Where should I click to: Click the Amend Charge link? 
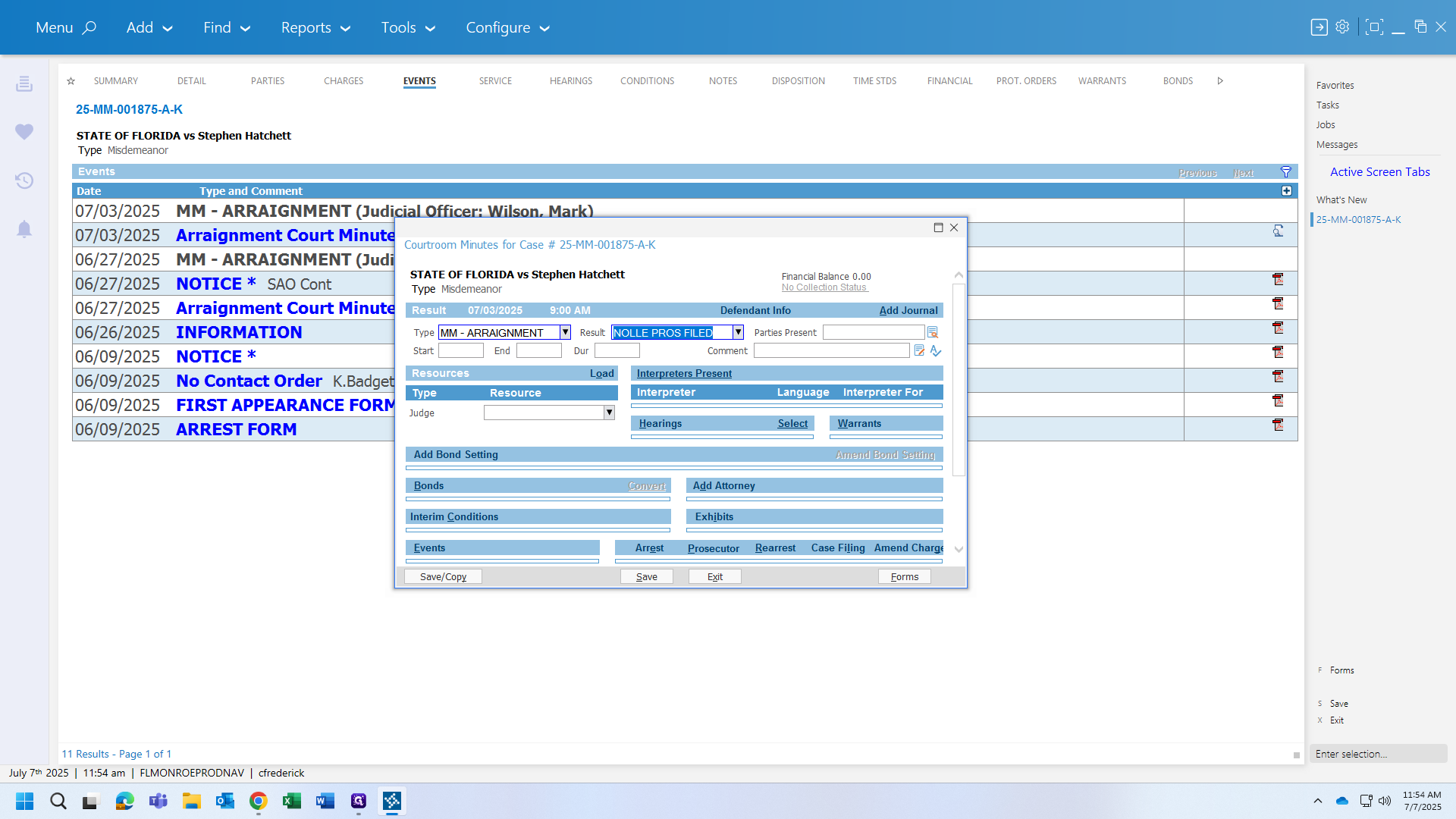click(908, 548)
